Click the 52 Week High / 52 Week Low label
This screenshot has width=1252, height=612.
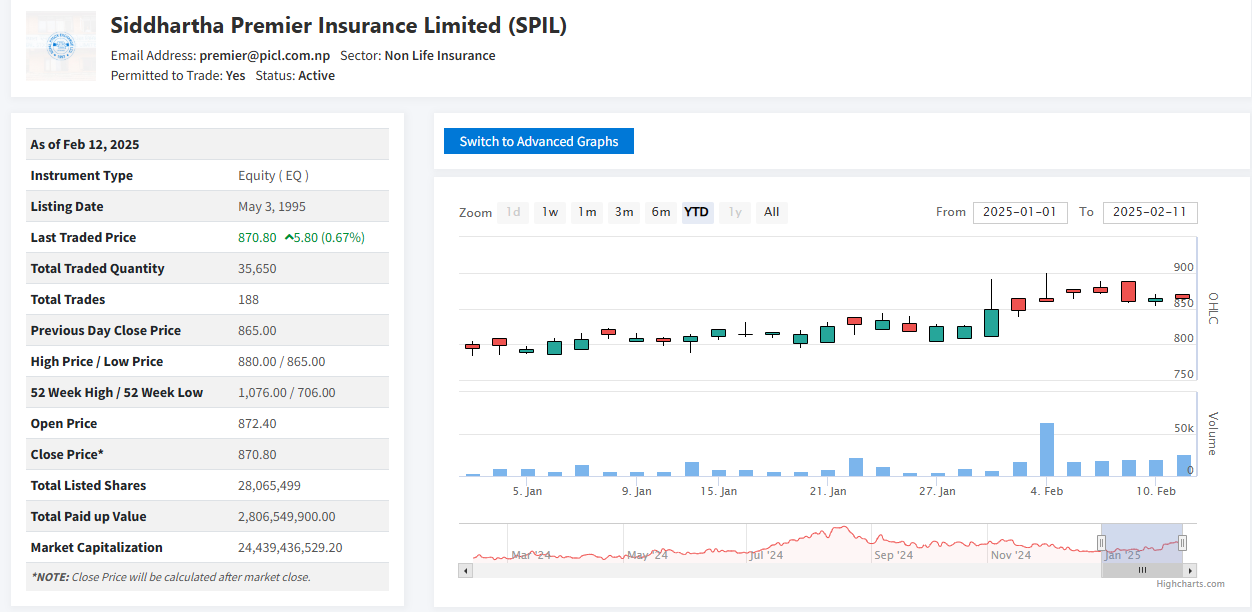point(117,393)
